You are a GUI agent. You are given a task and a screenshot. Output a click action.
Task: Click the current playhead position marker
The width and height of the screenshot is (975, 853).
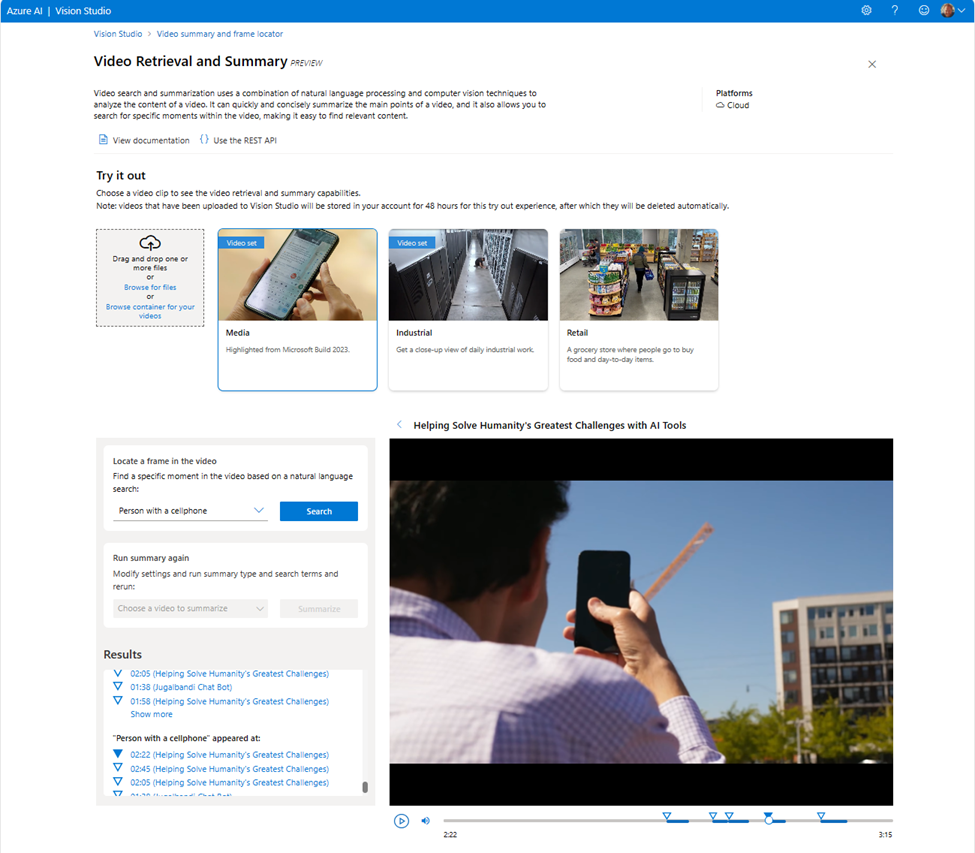(769, 818)
